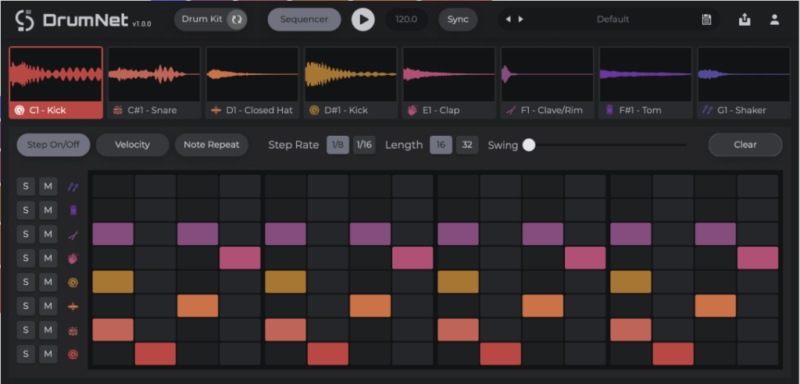Click the hat icon beside D1 - Closed Hat

tap(216, 110)
